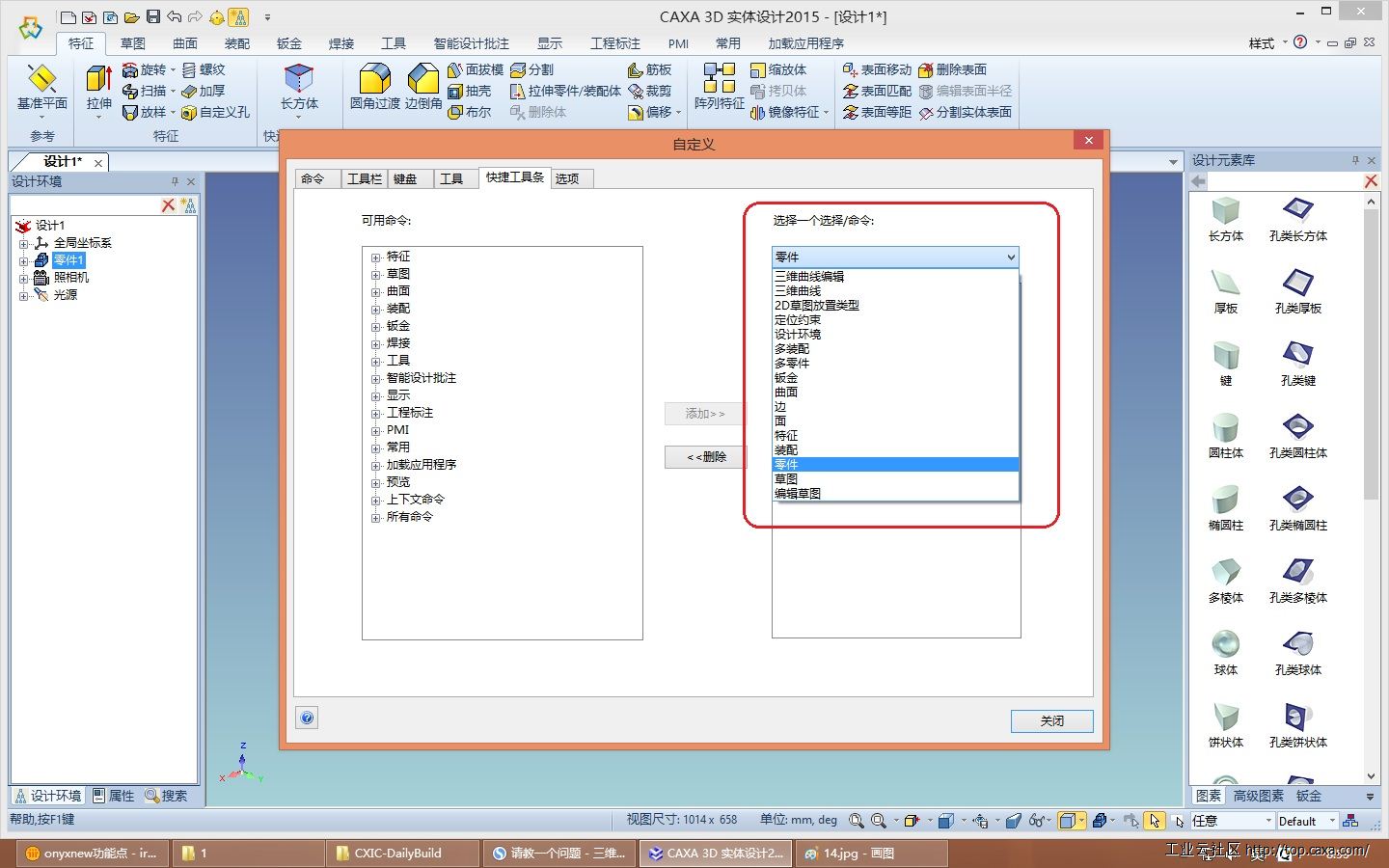Screen dimensions: 1389x868
Task: Select the 边倒角 chamfer tool
Action: pos(422,87)
